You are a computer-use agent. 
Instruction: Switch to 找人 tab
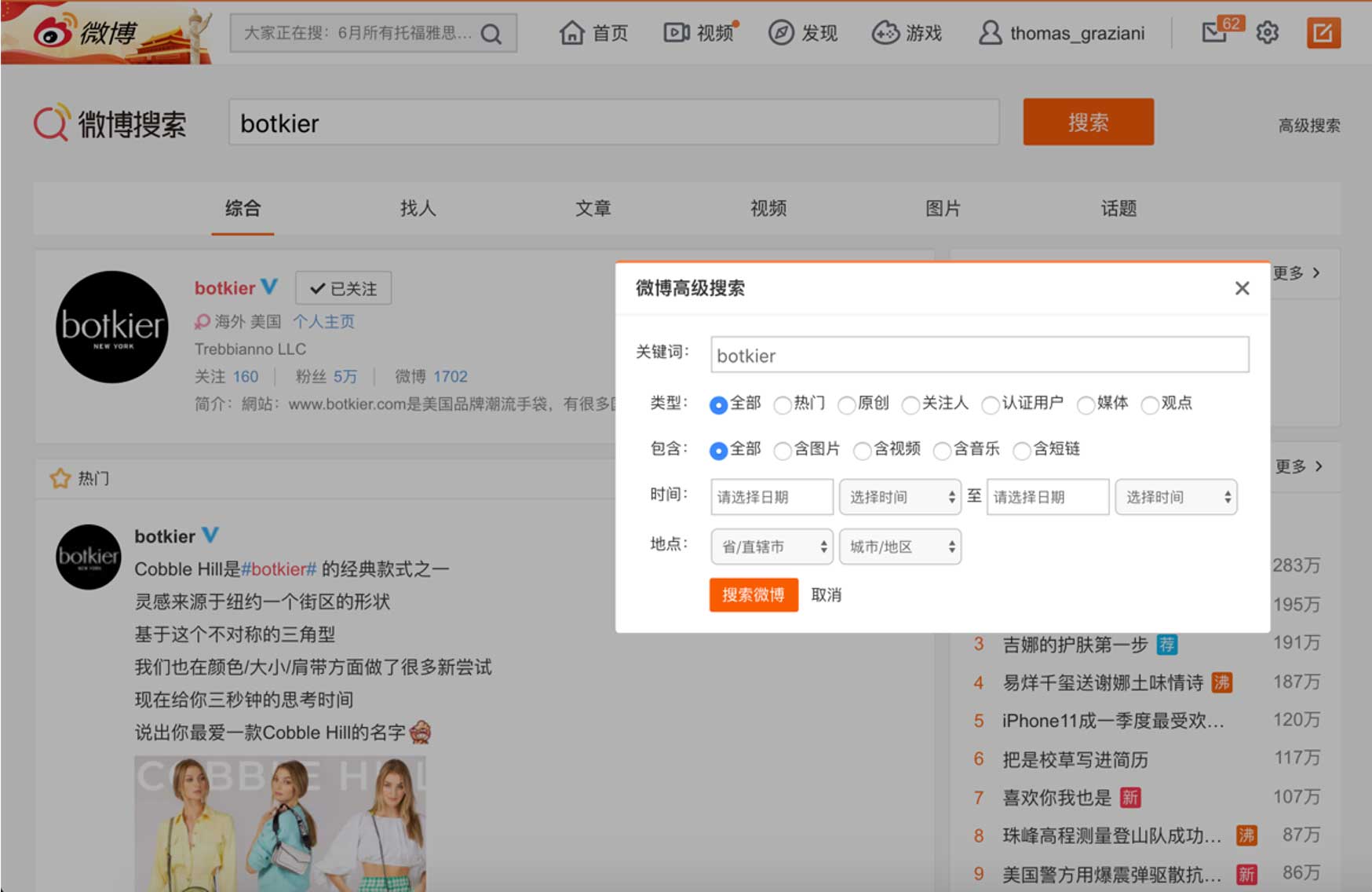418,208
